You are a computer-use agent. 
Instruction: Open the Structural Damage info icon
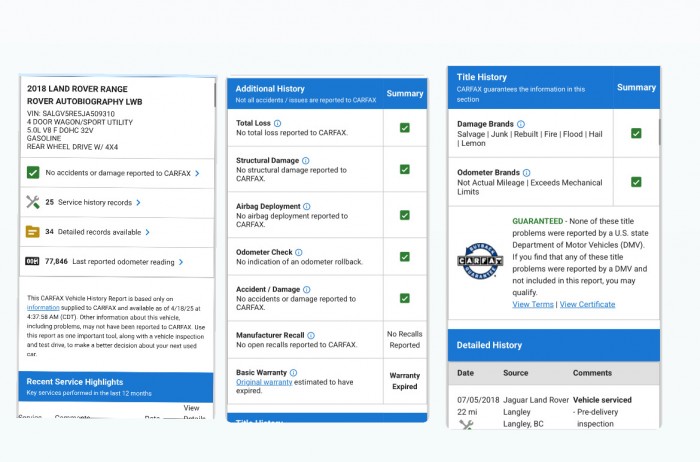pyautogui.click(x=305, y=160)
